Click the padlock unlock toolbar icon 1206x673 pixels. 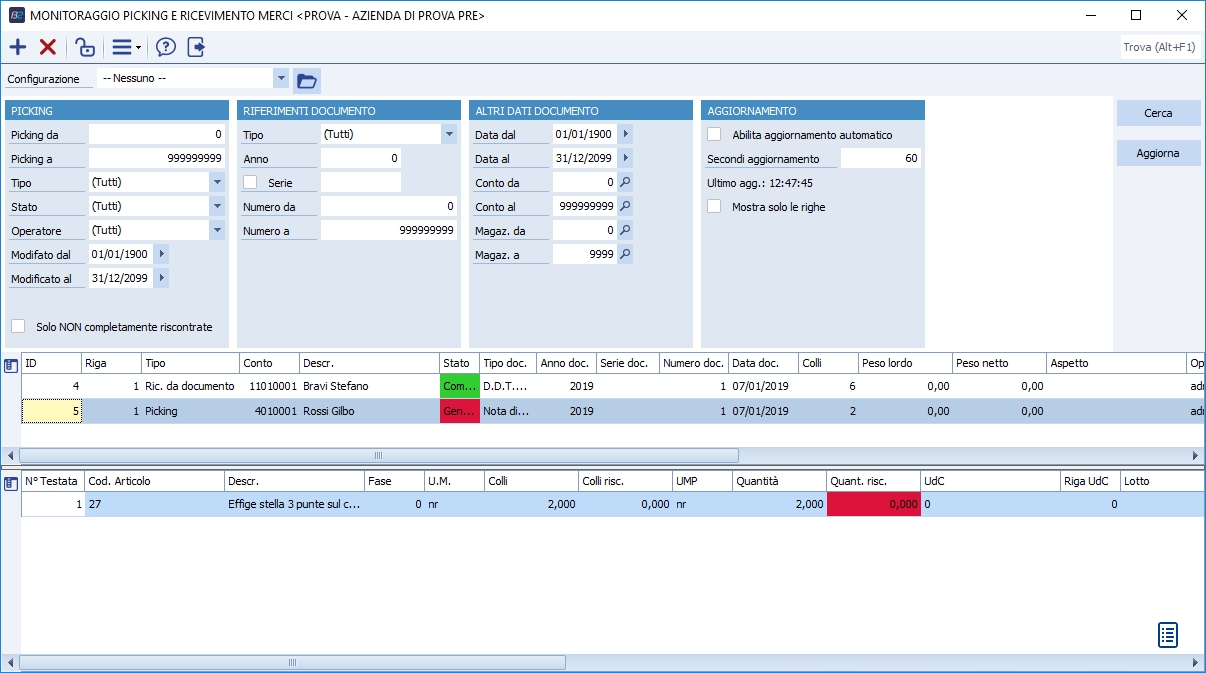click(86, 47)
